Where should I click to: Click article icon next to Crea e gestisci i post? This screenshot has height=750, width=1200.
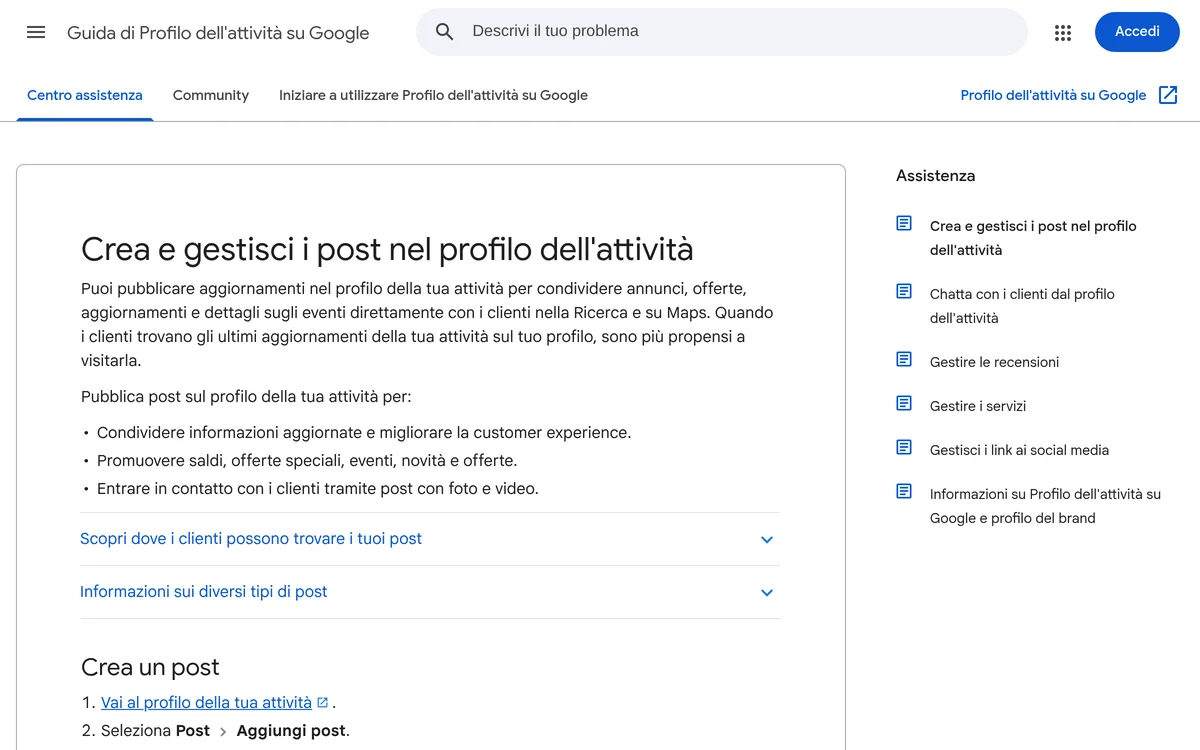point(904,223)
